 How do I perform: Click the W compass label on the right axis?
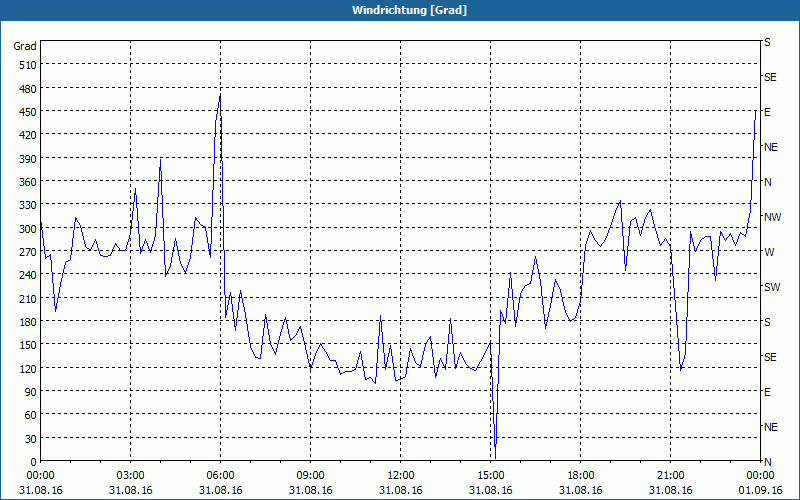click(769, 252)
